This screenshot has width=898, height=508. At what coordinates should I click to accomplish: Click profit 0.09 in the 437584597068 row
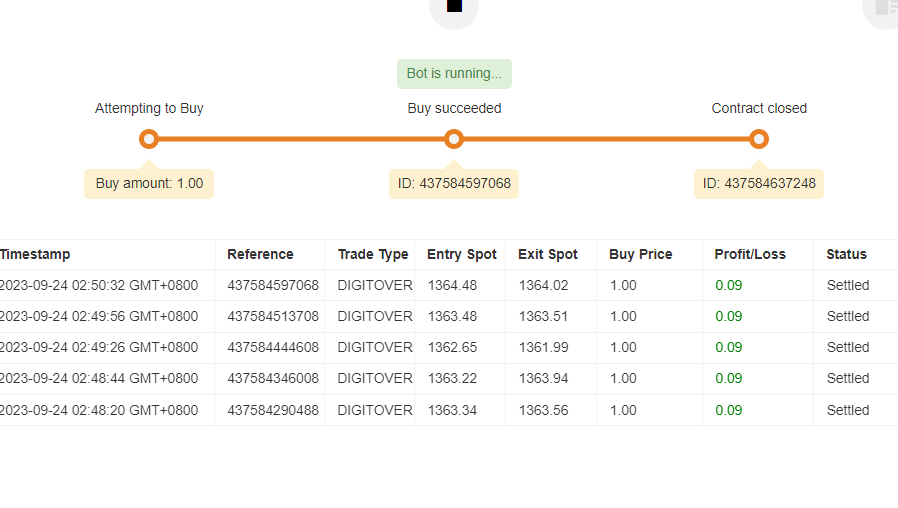pos(728,285)
